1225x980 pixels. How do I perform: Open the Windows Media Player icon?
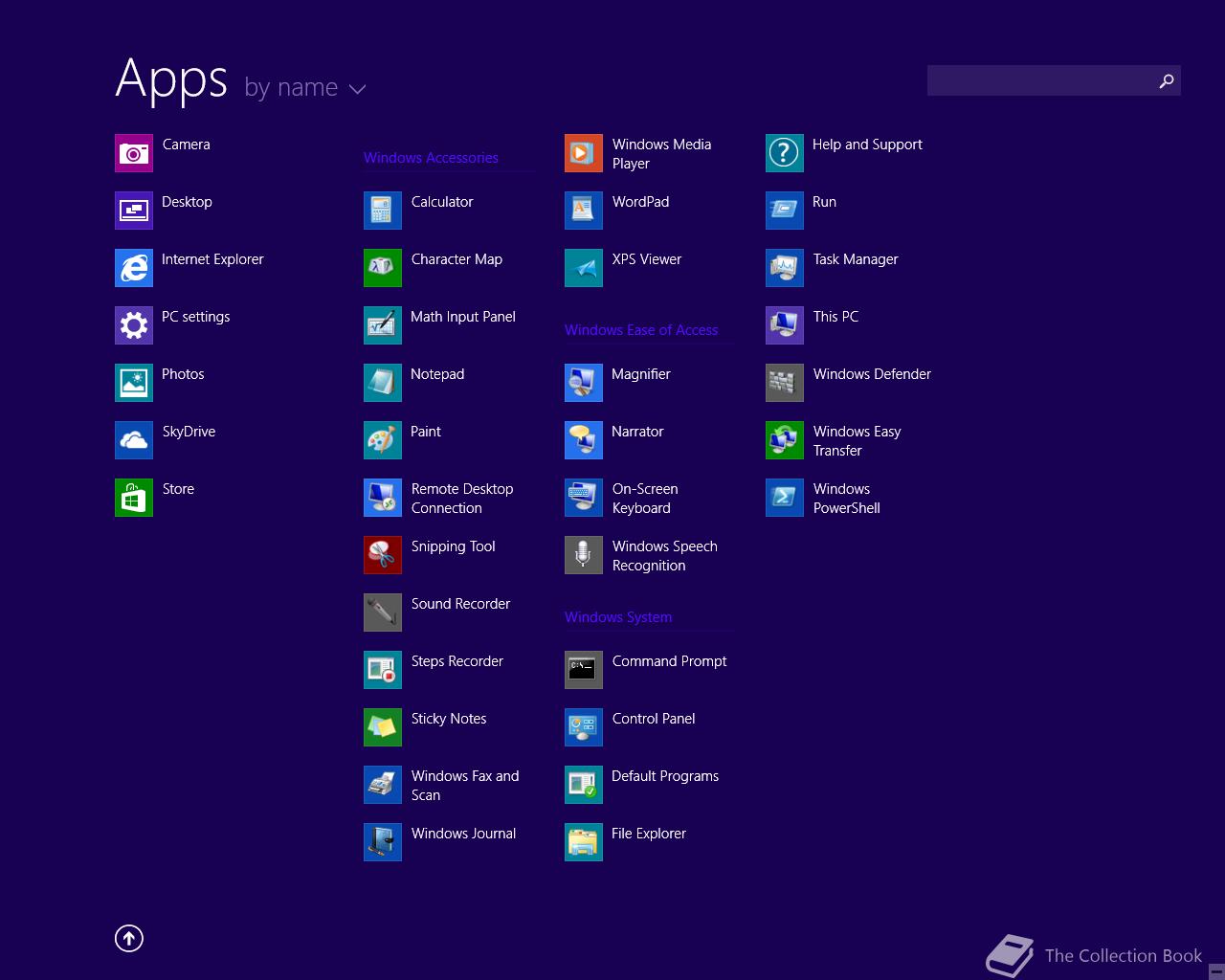(584, 153)
